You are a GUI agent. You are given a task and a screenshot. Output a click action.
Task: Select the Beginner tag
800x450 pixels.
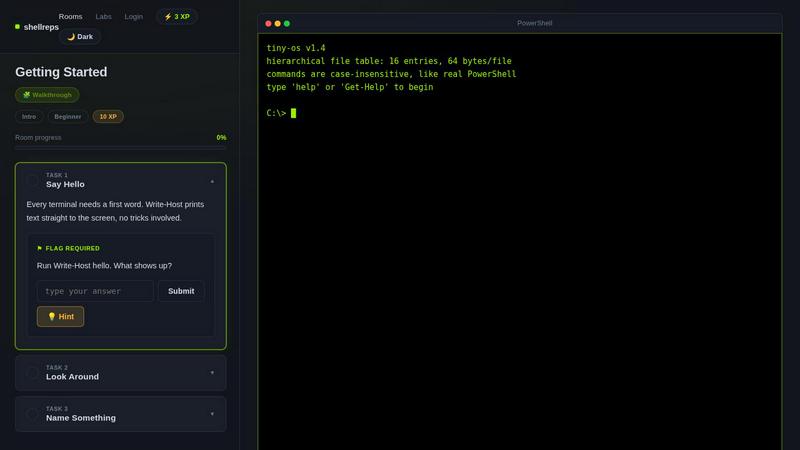68,116
